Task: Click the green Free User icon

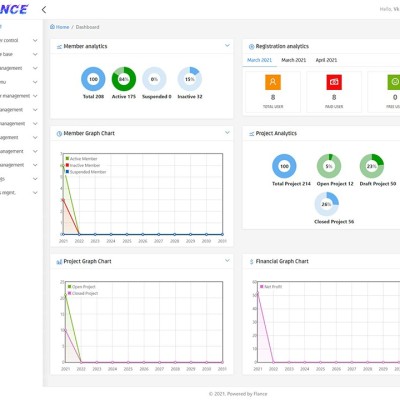Action: [394, 82]
